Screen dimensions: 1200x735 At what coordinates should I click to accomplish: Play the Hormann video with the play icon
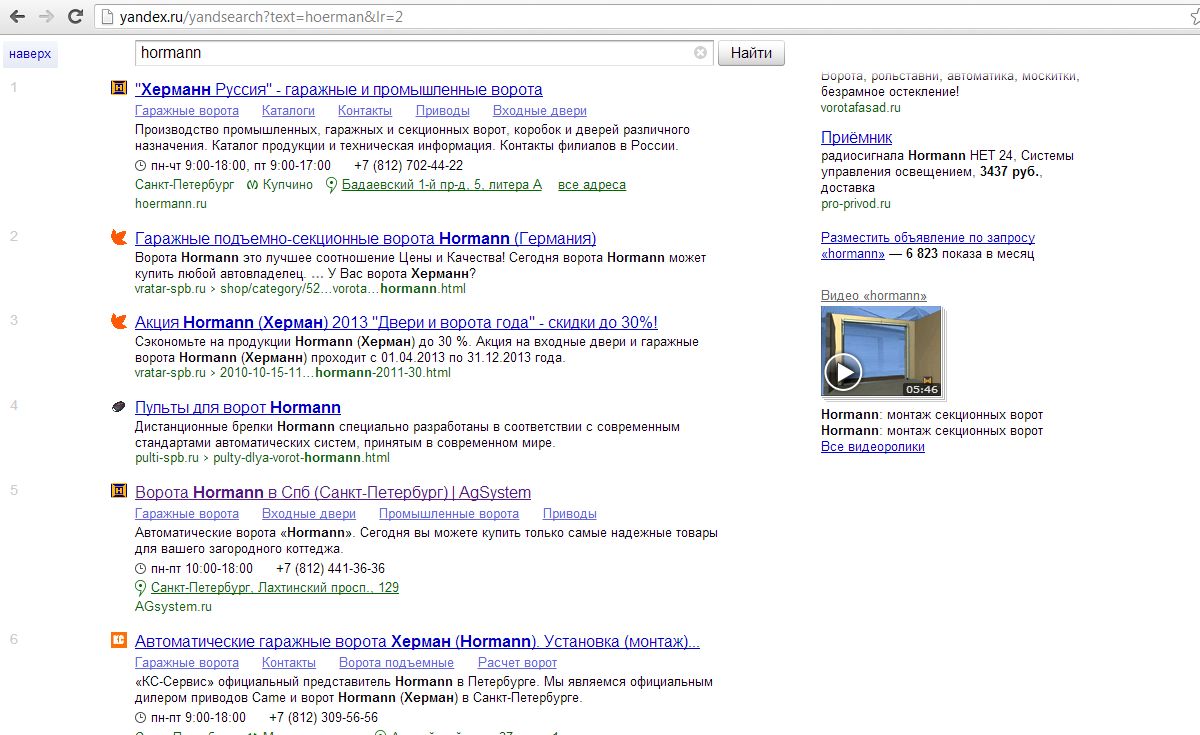click(843, 372)
